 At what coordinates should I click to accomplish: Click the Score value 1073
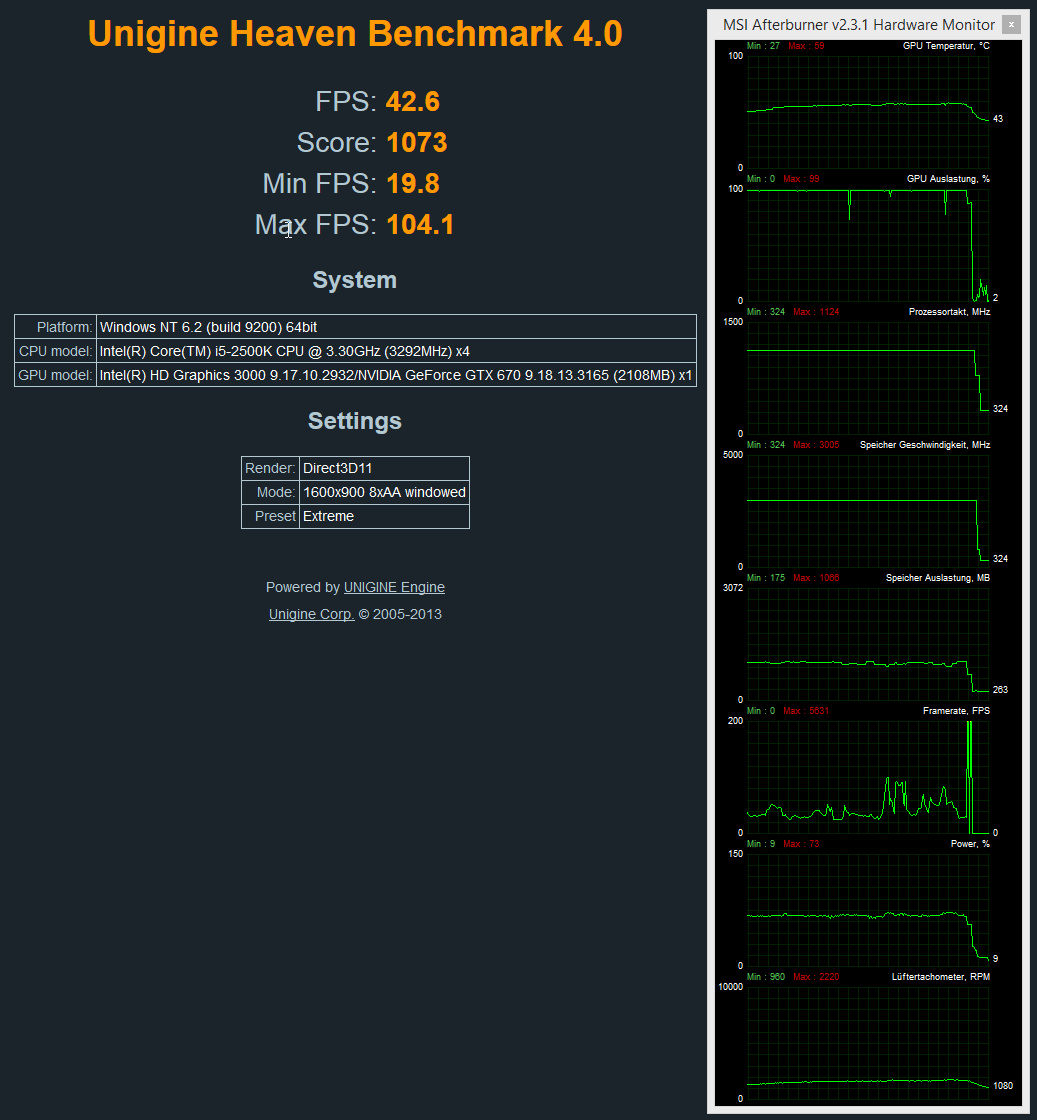click(417, 142)
